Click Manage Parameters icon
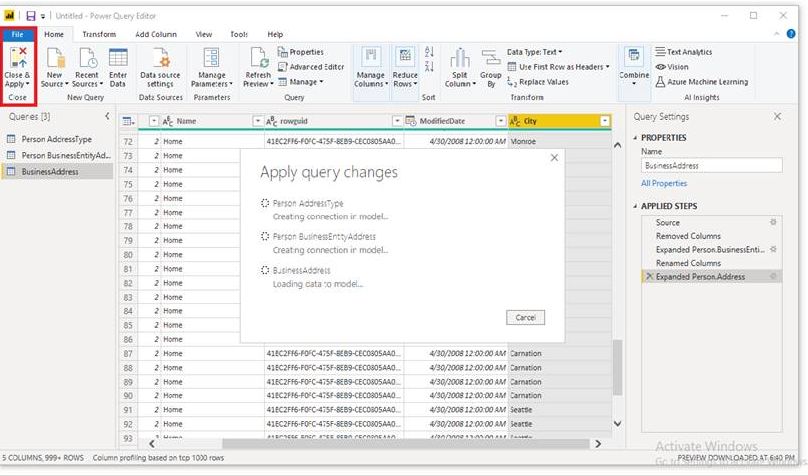 (x=211, y=57)
